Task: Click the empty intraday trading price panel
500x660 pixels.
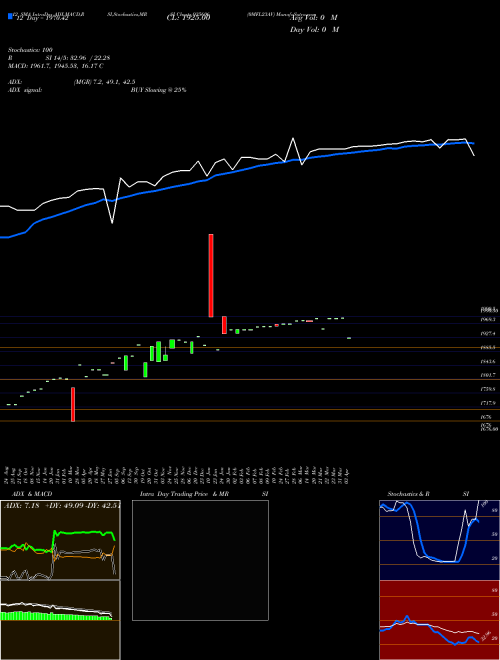Action: 200,560
